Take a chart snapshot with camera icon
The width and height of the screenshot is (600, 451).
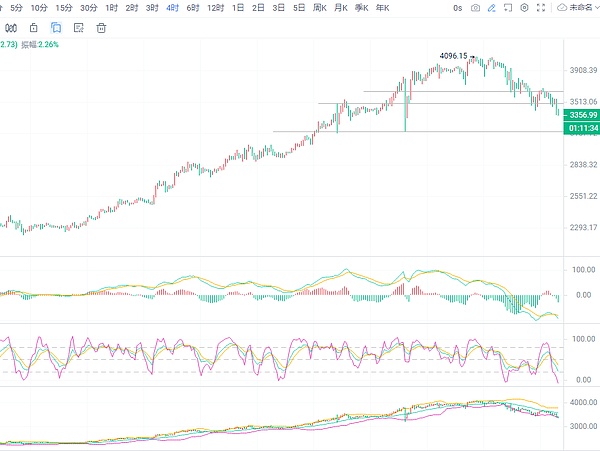pyautogui.click(x=475, y=8)
